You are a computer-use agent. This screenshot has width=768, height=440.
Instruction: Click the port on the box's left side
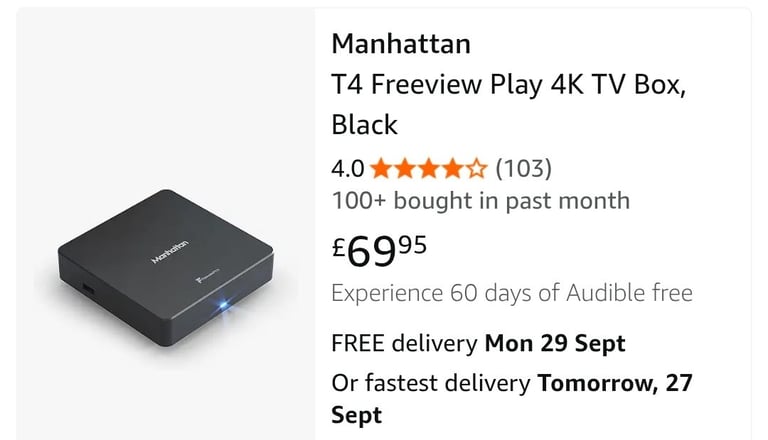tap(88, 289)
